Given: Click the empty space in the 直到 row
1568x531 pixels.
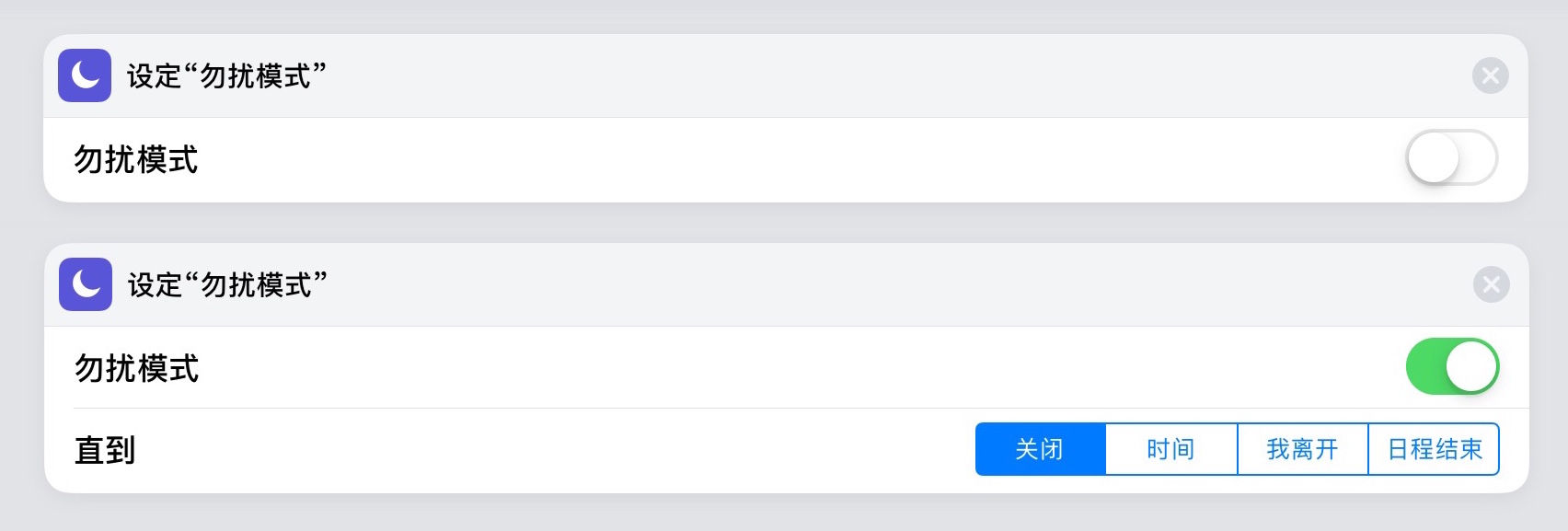Looking at the screenshot, I should click(x=552, y=450).
